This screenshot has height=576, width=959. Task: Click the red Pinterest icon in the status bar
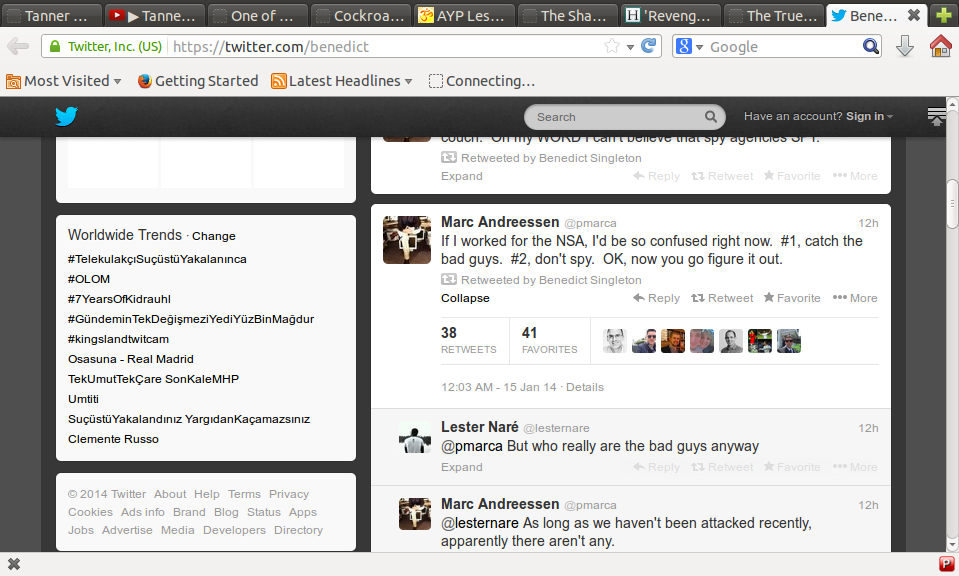[x=946, y=564]
